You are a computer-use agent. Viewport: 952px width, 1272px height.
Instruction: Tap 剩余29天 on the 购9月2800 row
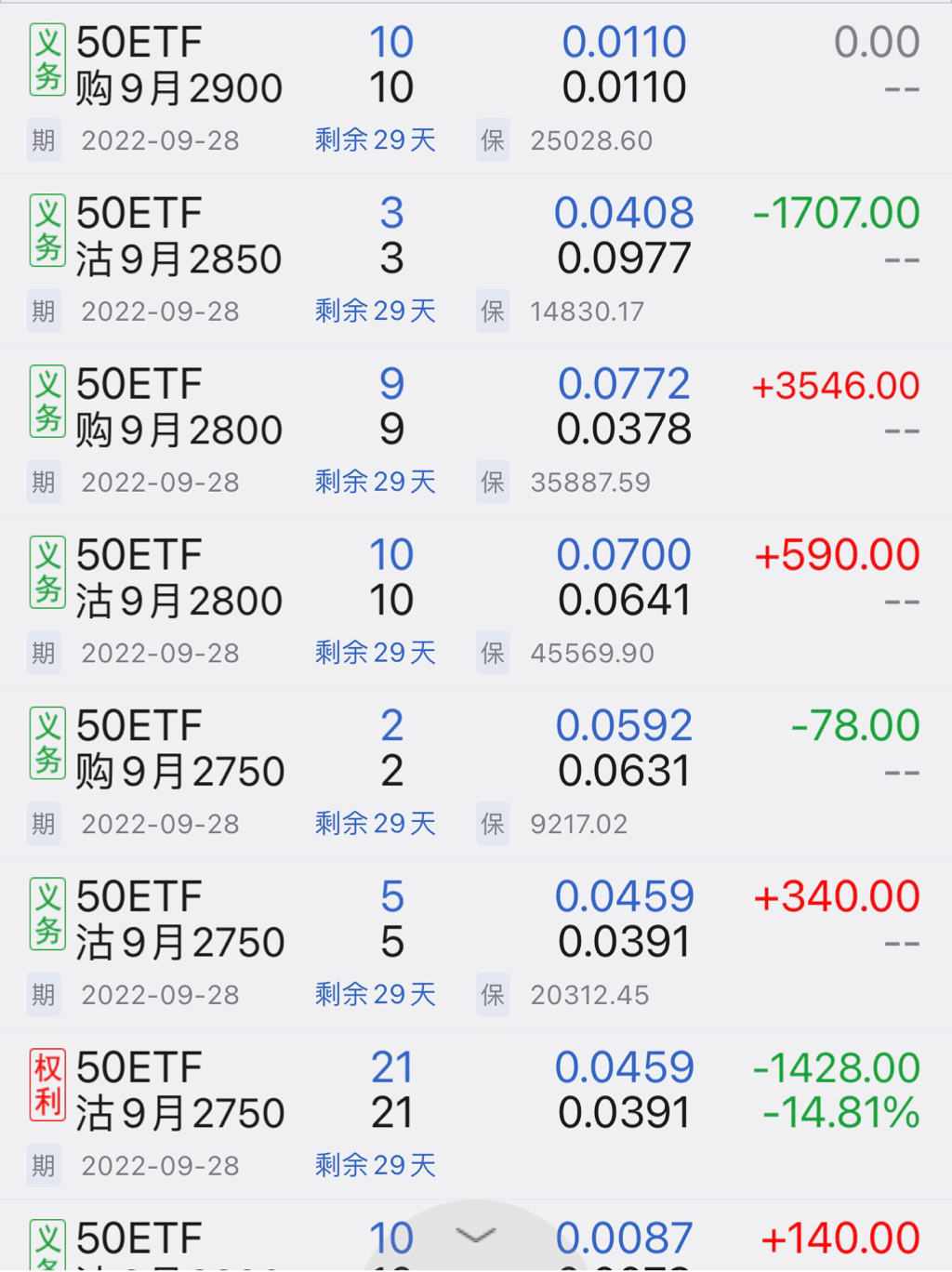point(376,482)
